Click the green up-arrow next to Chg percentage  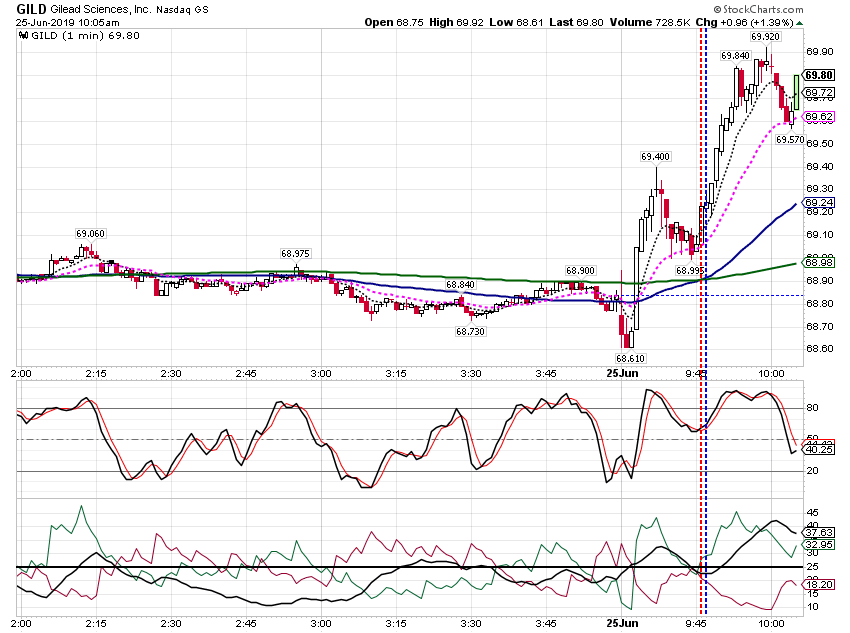(800, 23)
